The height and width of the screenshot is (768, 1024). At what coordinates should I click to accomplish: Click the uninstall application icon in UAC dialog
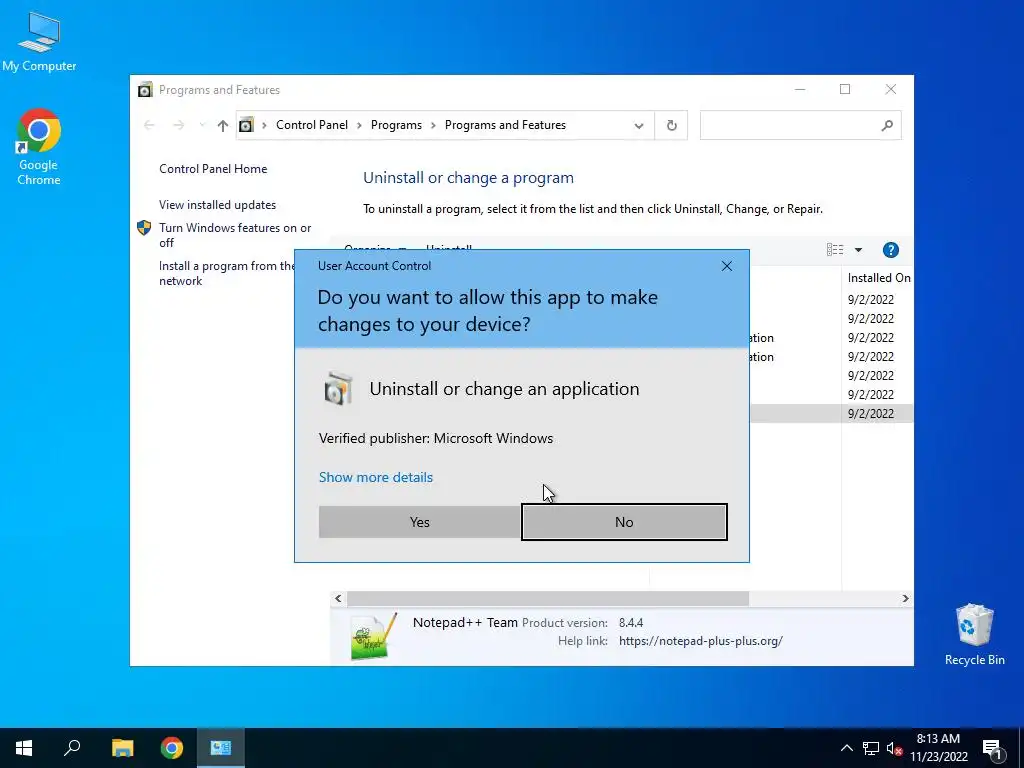point(338,389)
